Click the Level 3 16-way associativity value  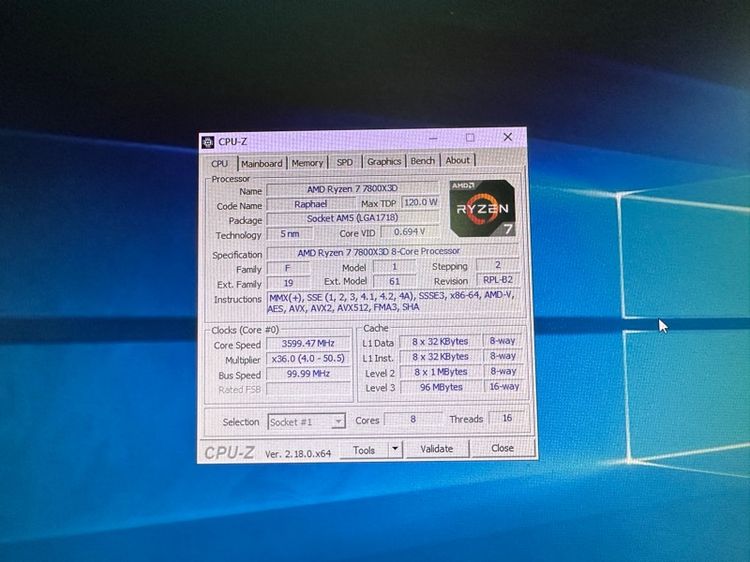(x=504, y=386)
